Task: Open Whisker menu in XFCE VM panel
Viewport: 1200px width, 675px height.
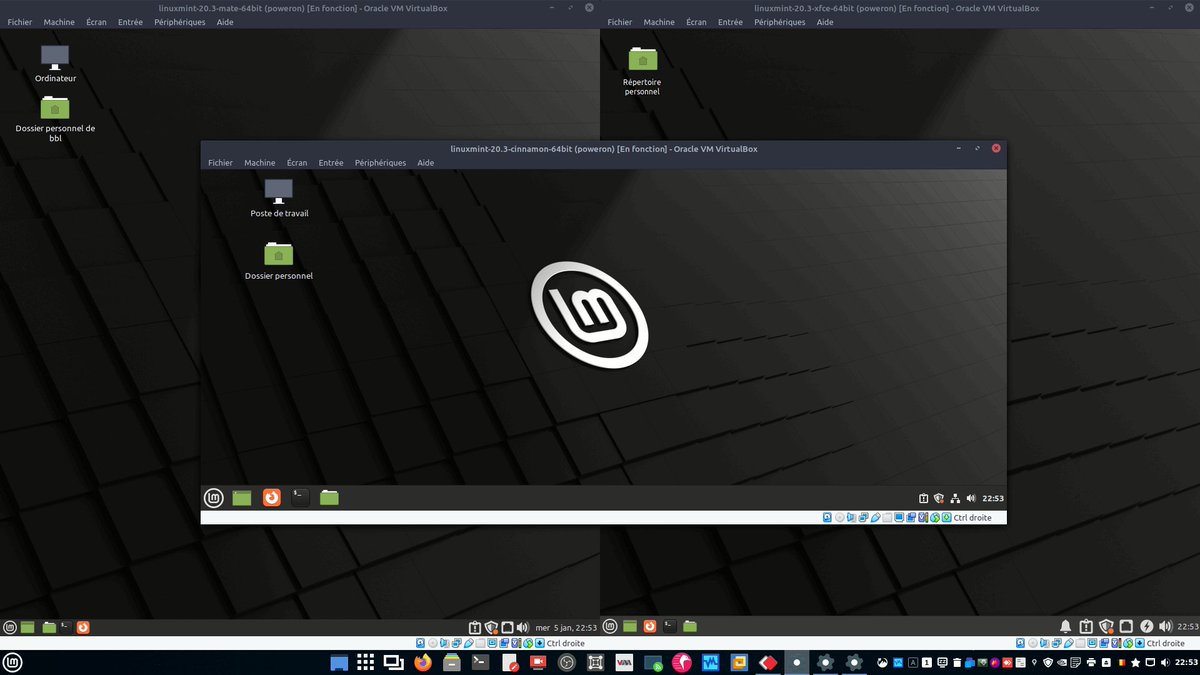Action: tap(610, 627)
